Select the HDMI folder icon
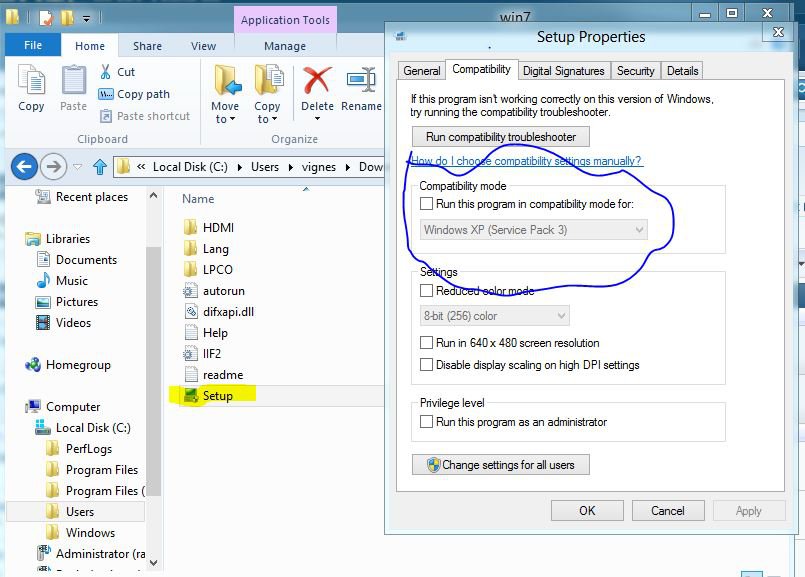This screenshot has width=805, height=577. (190, 227)
